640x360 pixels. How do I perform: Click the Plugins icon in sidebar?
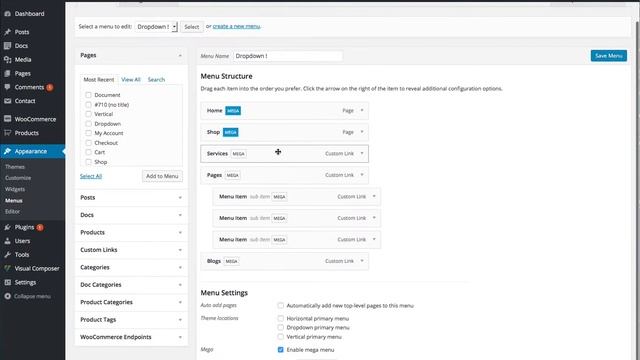[7, 227]
